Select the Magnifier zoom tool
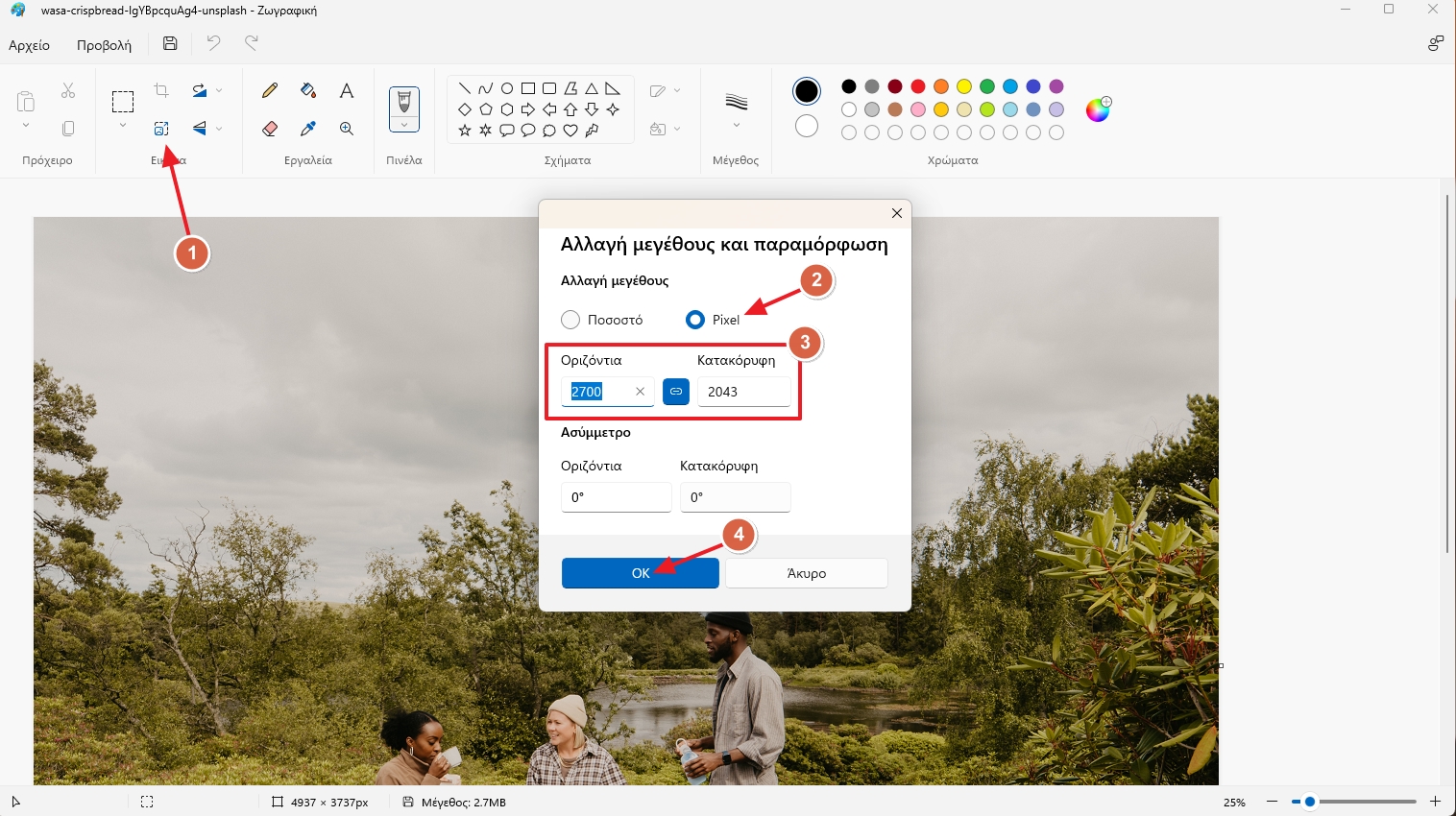 (347, 129)
